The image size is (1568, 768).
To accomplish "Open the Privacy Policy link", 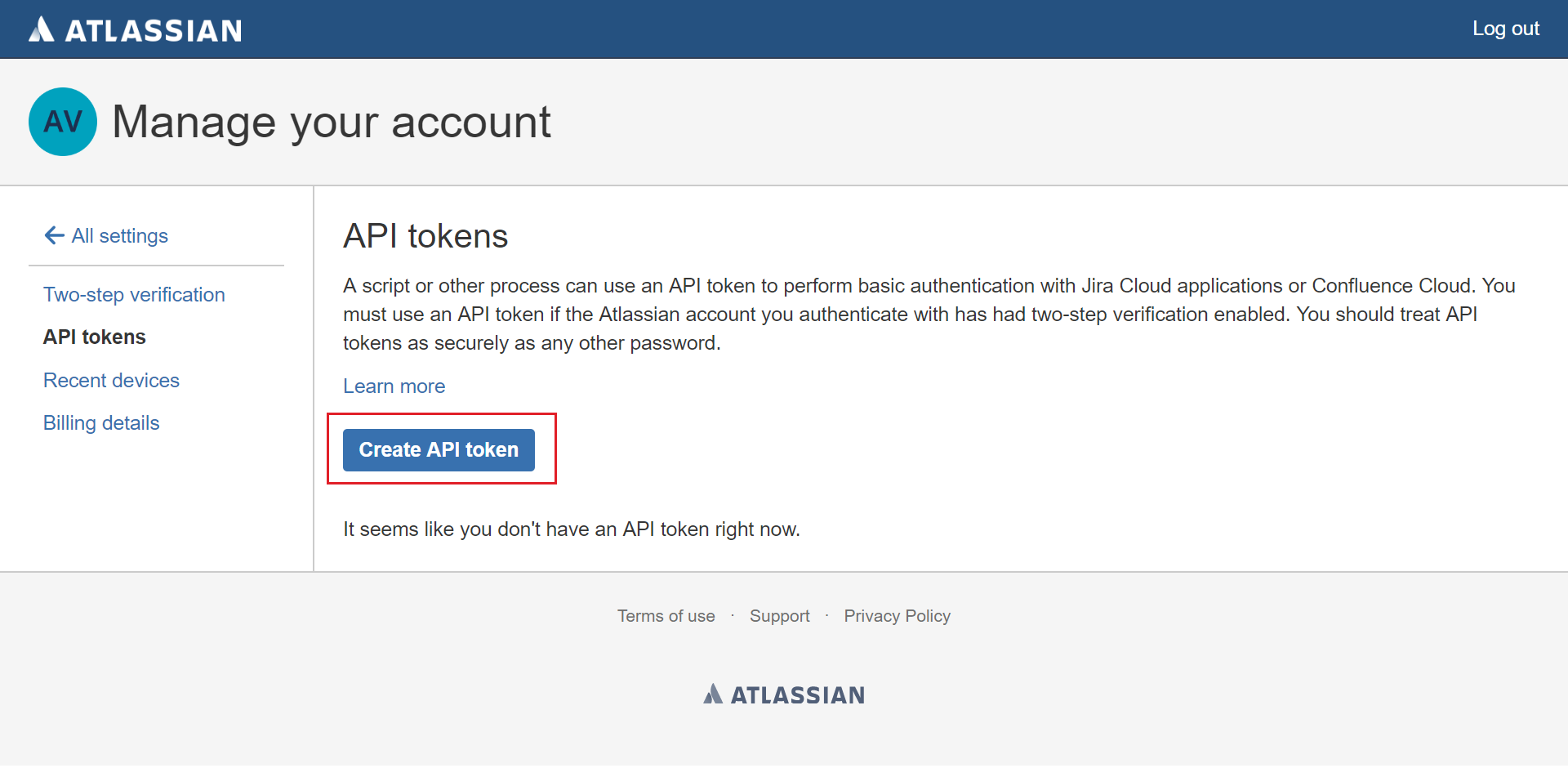I will tap(897, 616).
